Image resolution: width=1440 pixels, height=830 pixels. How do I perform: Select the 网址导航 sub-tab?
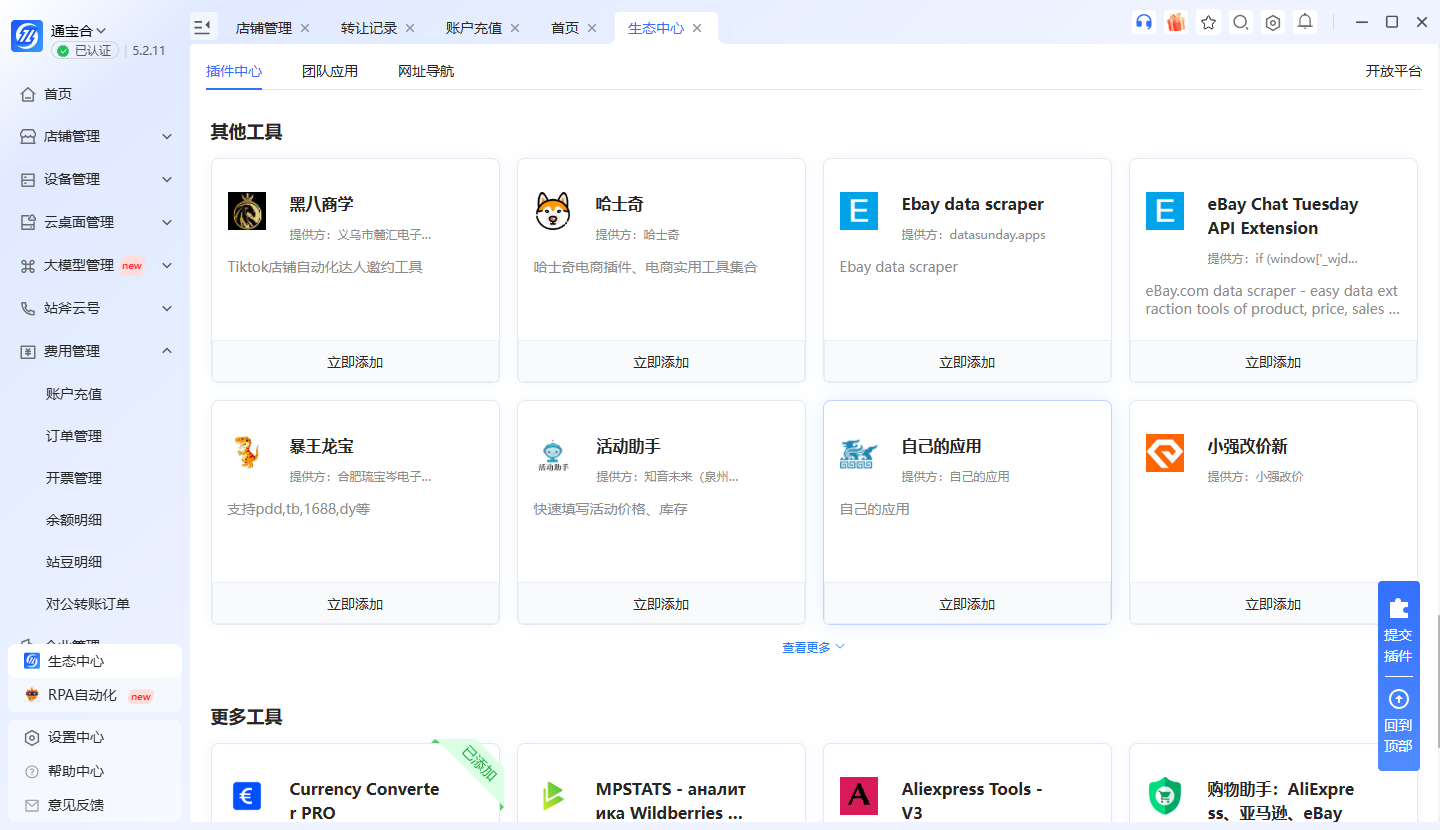pos(426,71)
